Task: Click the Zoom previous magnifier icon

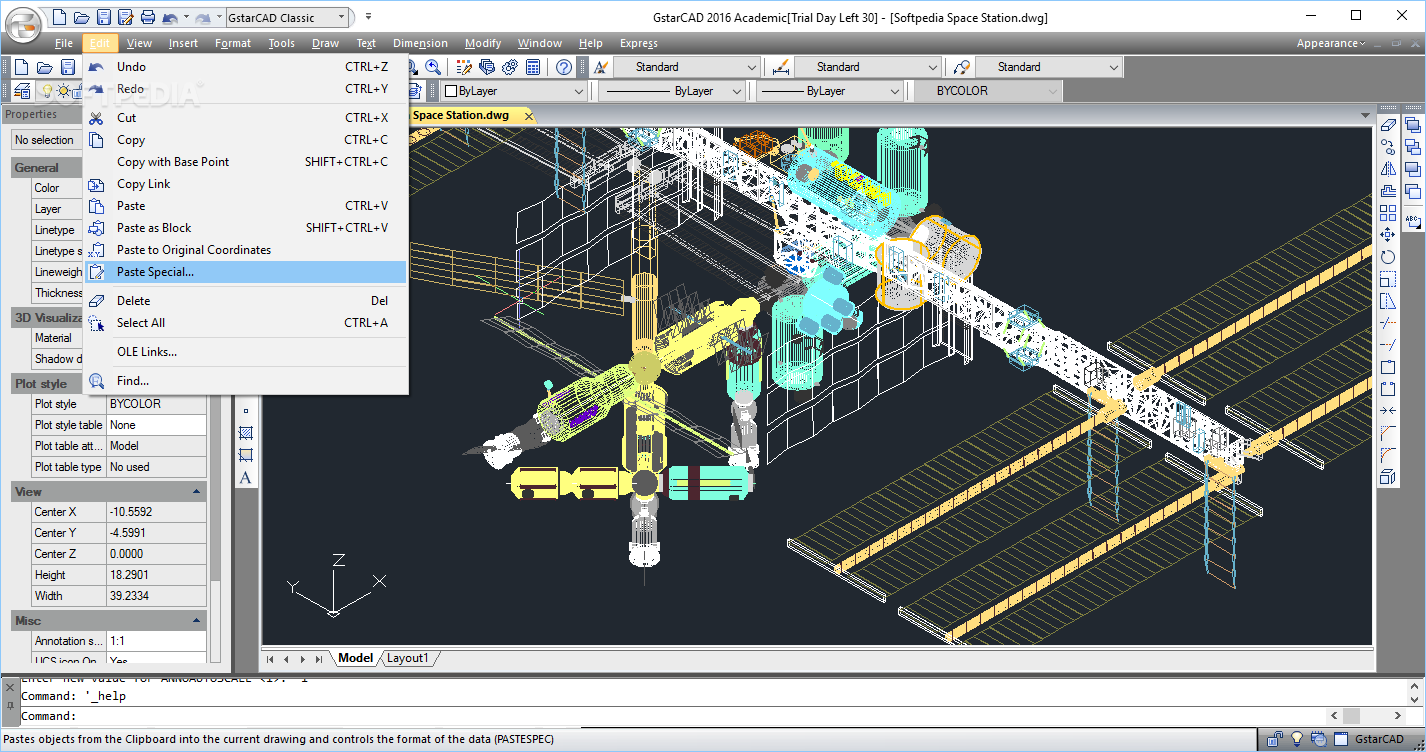Action: [x=433, y=67]
